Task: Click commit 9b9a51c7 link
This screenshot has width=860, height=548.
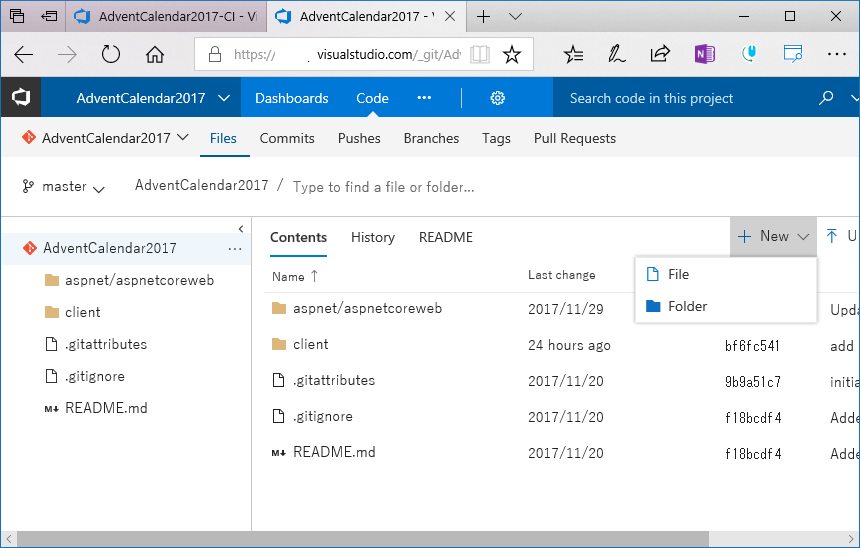Action: point(752,381)
